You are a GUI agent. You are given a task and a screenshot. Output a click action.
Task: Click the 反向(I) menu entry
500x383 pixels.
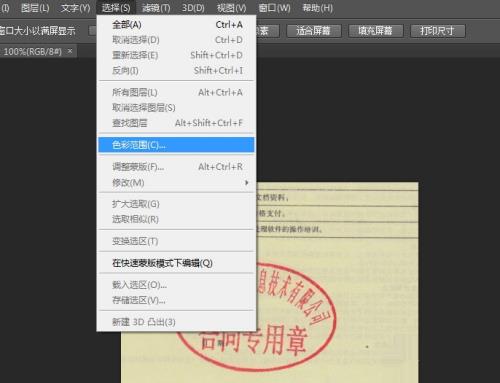point(176,71)
